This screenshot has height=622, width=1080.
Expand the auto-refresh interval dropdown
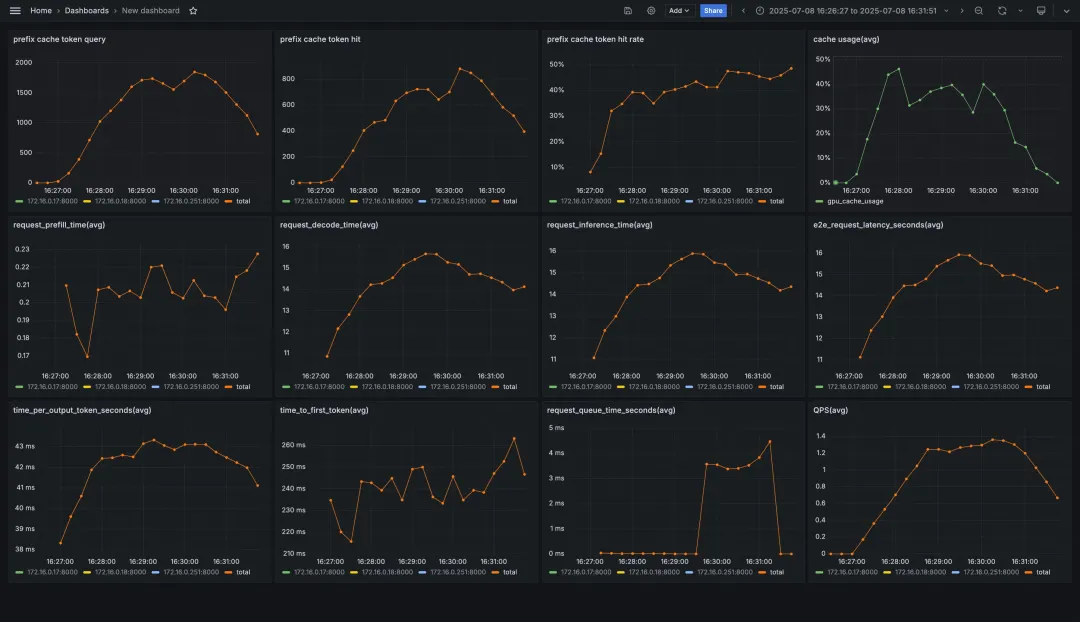point(1021,10)
